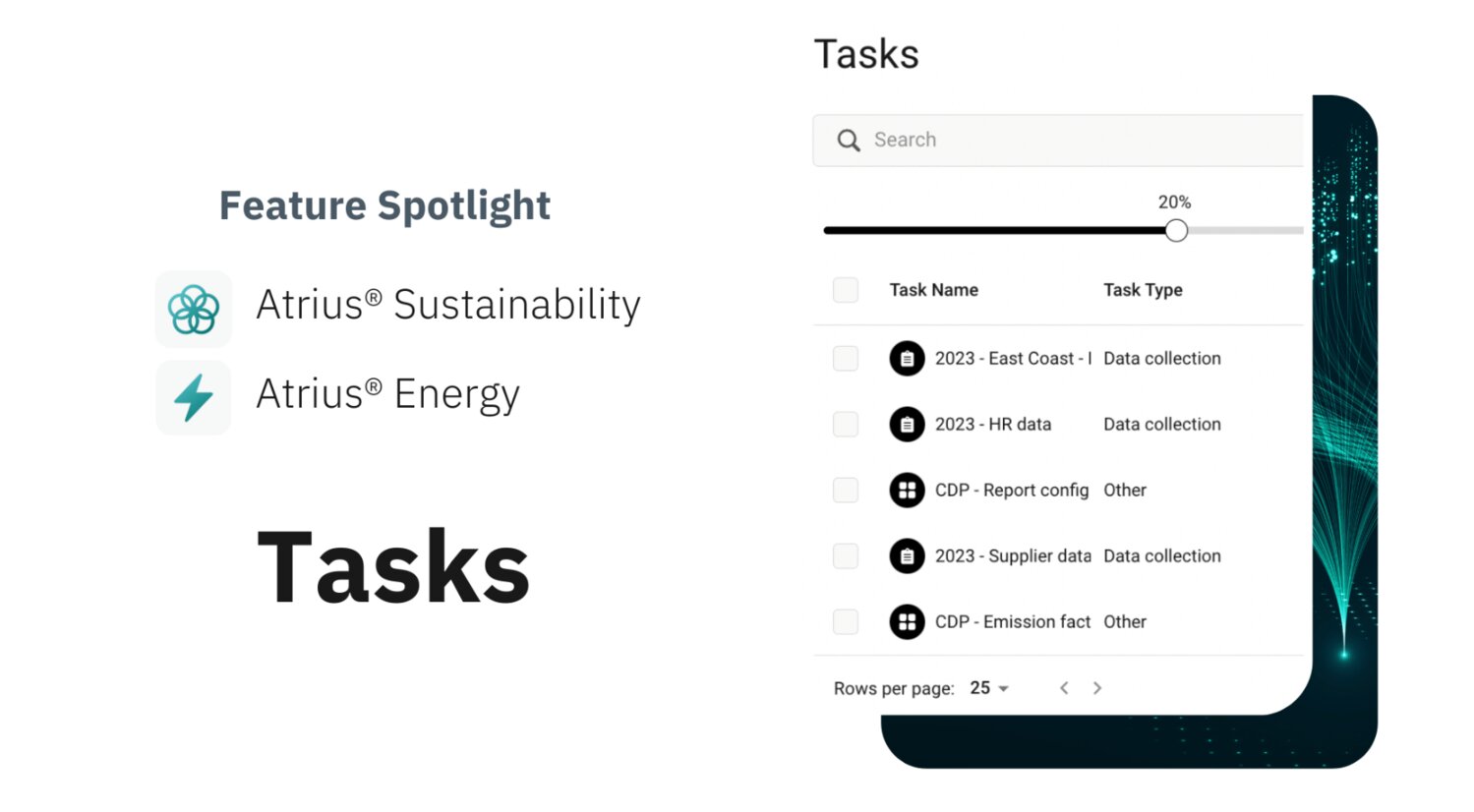The height and width of the screenshot is (812, 1474).
Task: Open the CDP - Report config task
Action: pyautogui.click(x=1012, y=490)
